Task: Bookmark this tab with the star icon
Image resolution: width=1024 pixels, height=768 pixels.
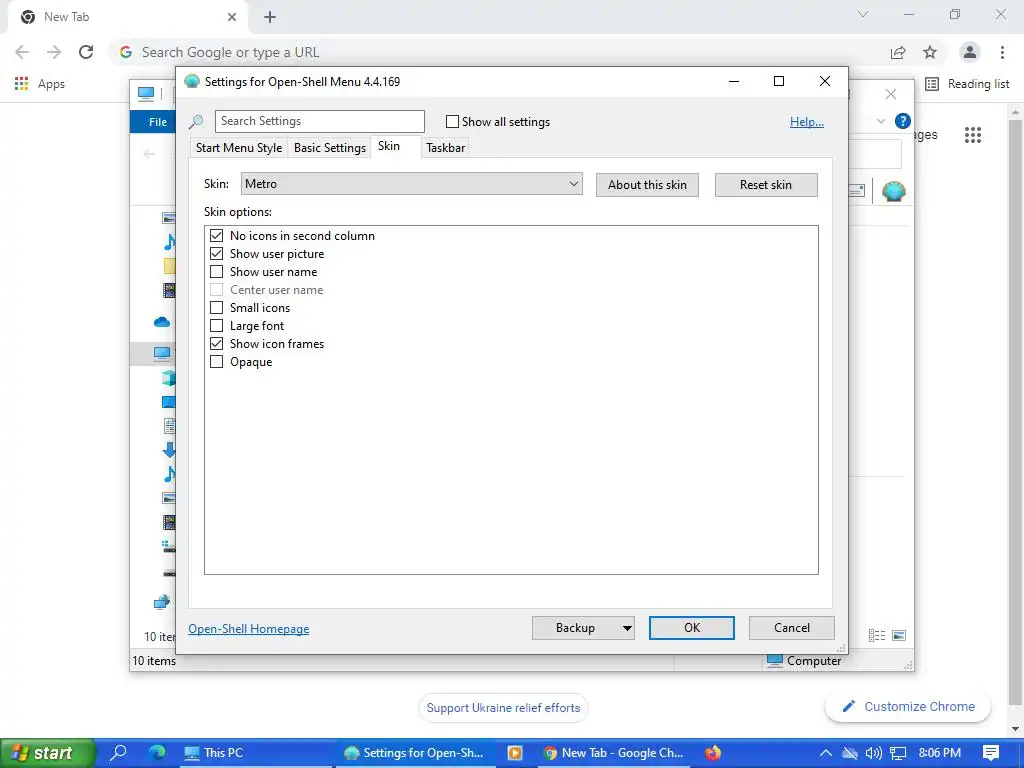Action: pyautogui.click(x=930, y=52)
